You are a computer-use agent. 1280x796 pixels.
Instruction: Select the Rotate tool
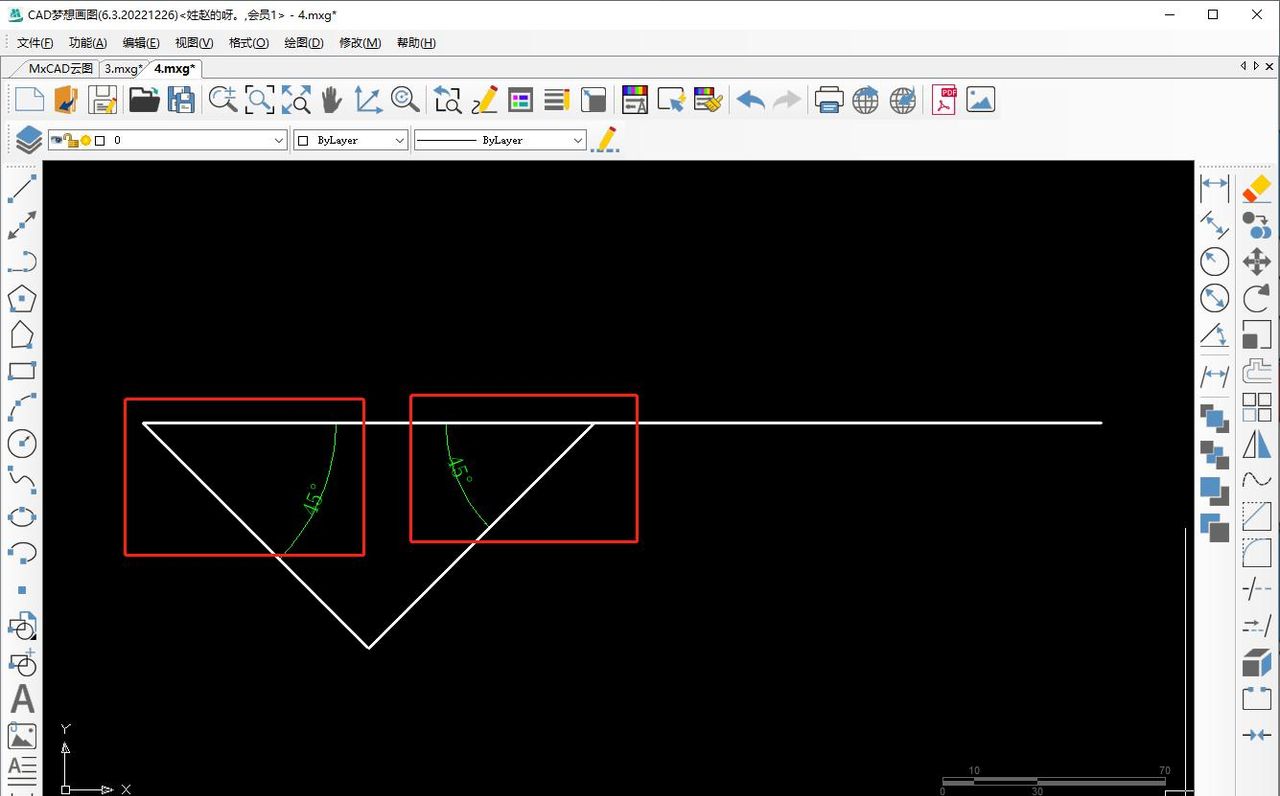pos(1257,298)
